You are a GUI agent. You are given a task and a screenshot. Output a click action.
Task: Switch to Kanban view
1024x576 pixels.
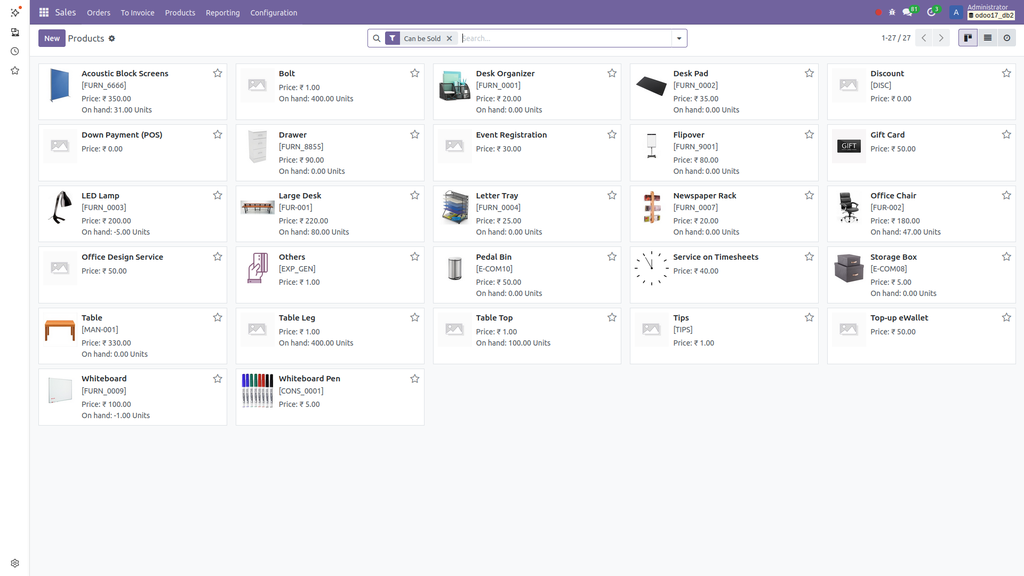[968, 38]
